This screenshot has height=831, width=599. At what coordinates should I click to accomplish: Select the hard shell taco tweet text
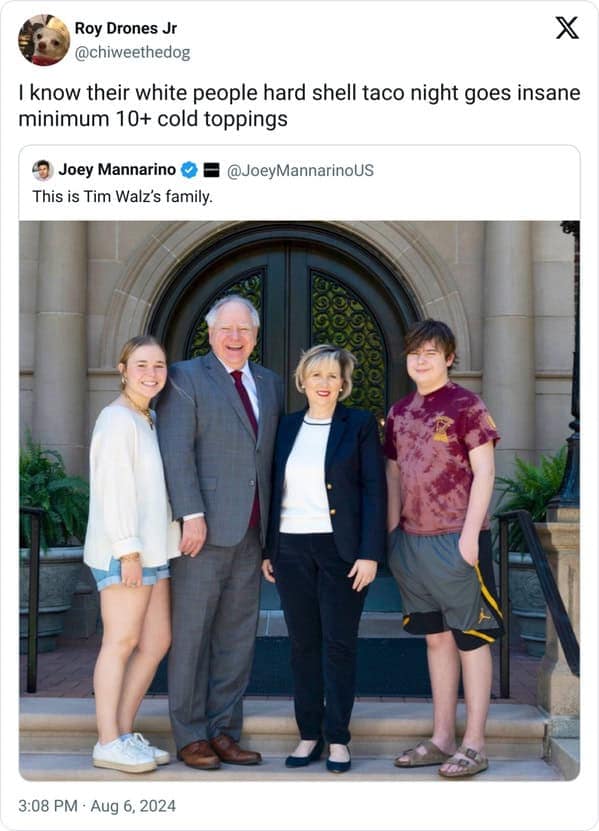pyautogui.click(x=300, y=105)
